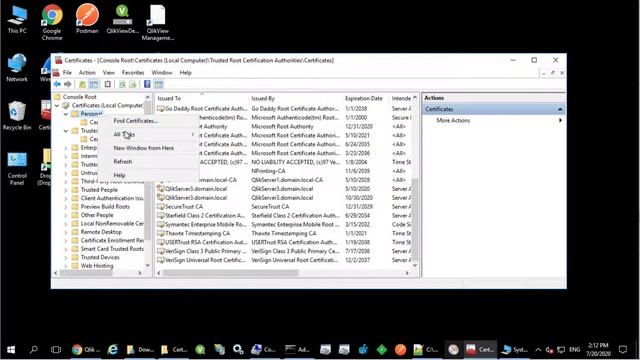Sort by the Expiration Date column header
This screenshot has height=360, width=640.
366,98
